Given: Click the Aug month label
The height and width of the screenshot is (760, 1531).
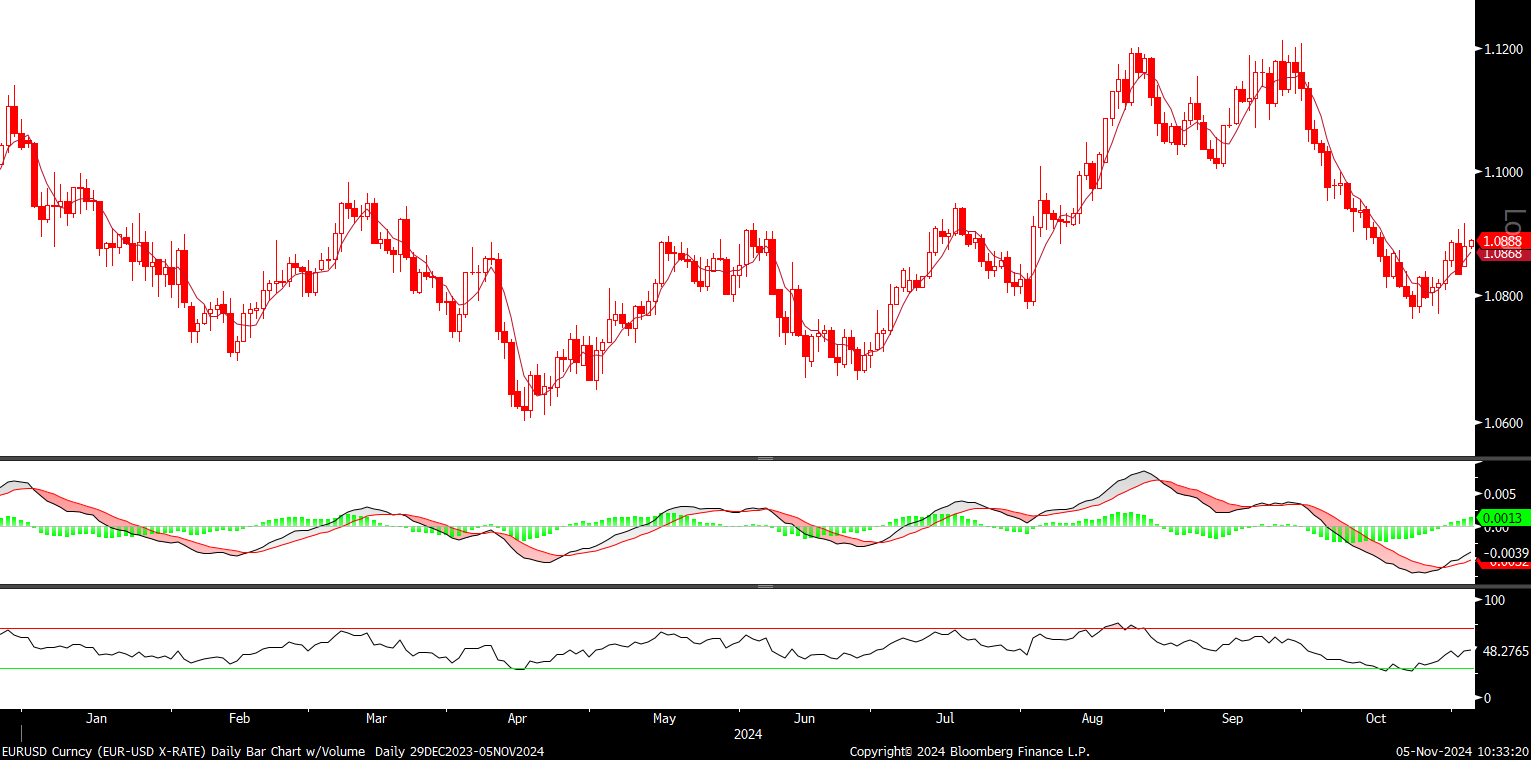Looking at the screenshot, I should tap(1092, 718).
